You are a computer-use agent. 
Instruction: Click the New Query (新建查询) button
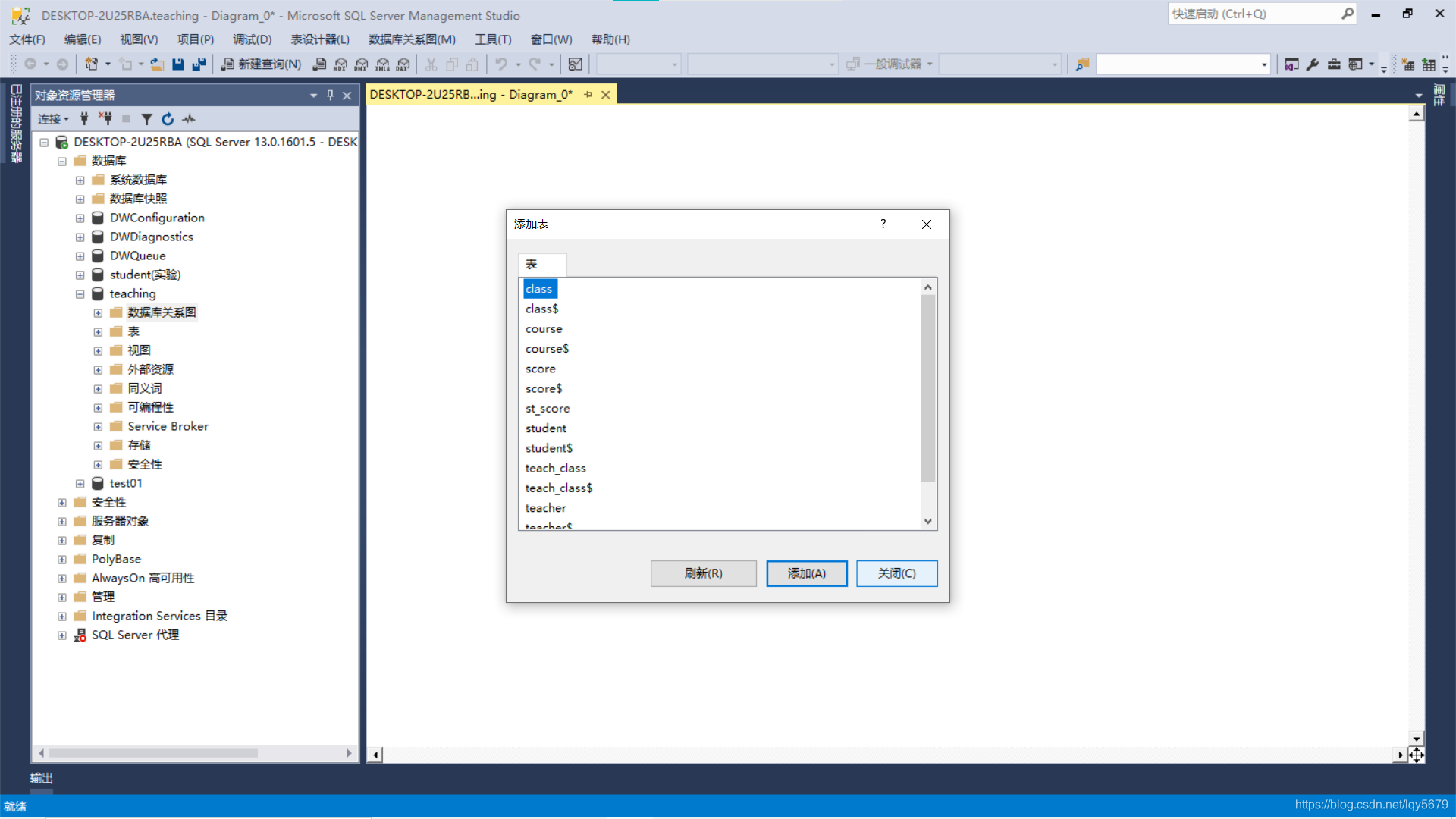[x=261, y=64]
